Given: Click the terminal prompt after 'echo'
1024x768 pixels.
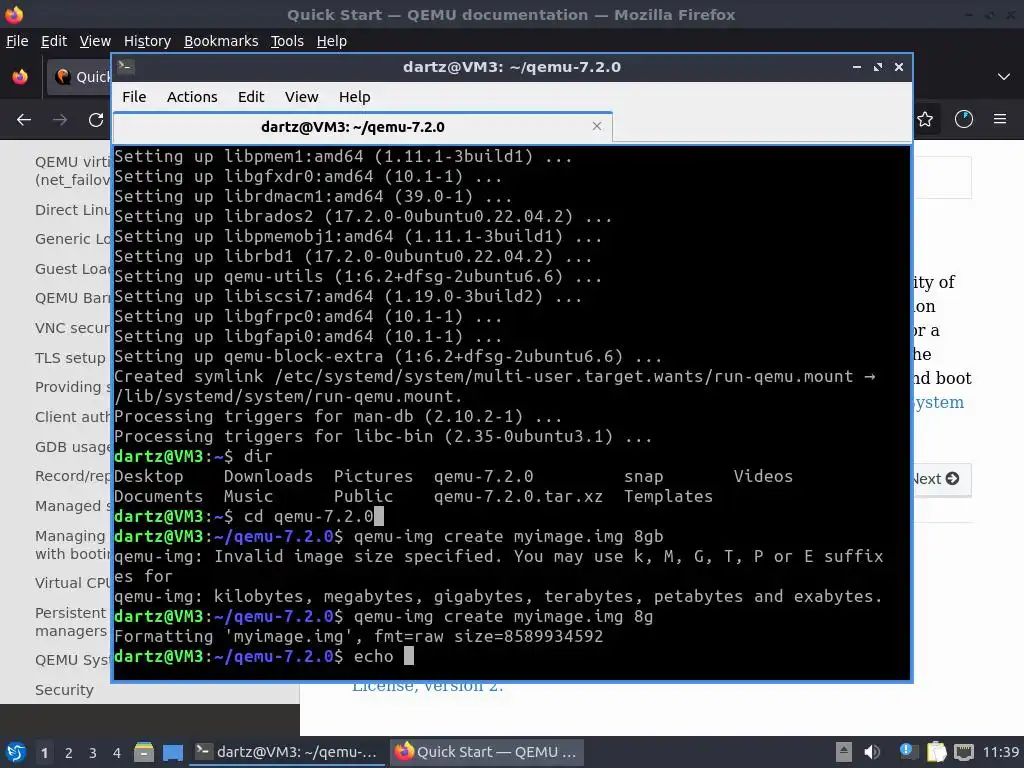Looking at the screenshot, I should pos(409,656).
